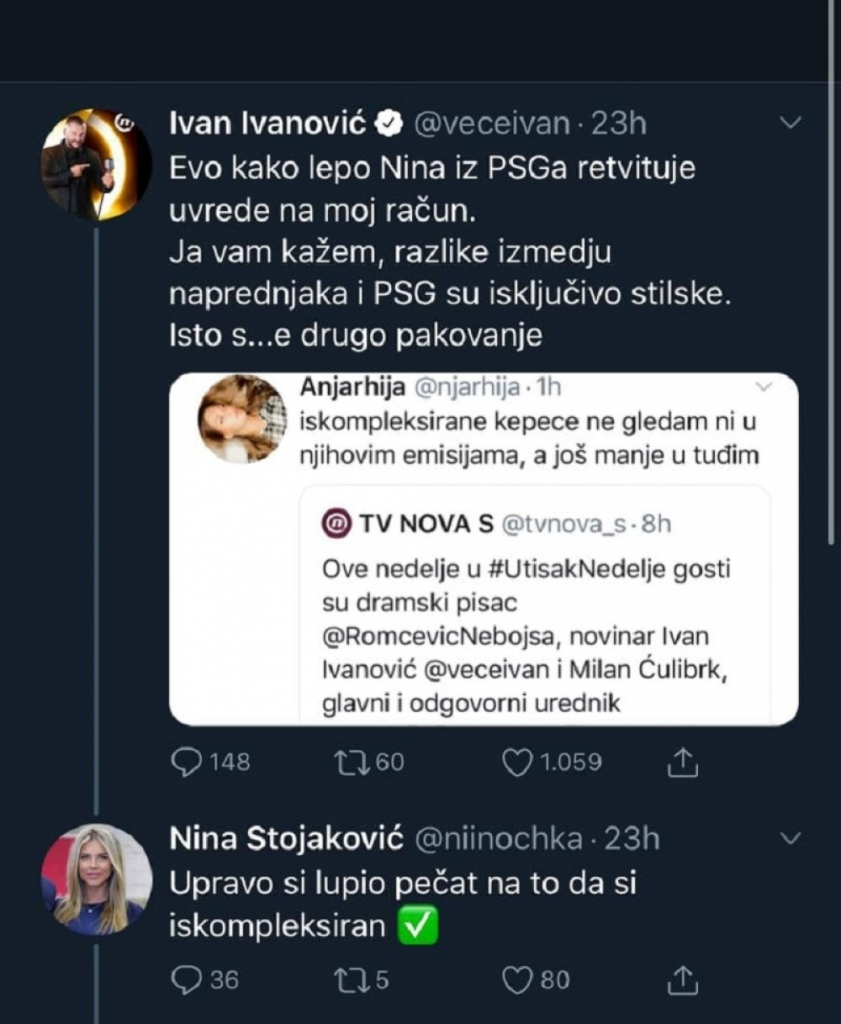
Task: Reply to Ivan Ivanović's tweet
Action: pos(187,763)
